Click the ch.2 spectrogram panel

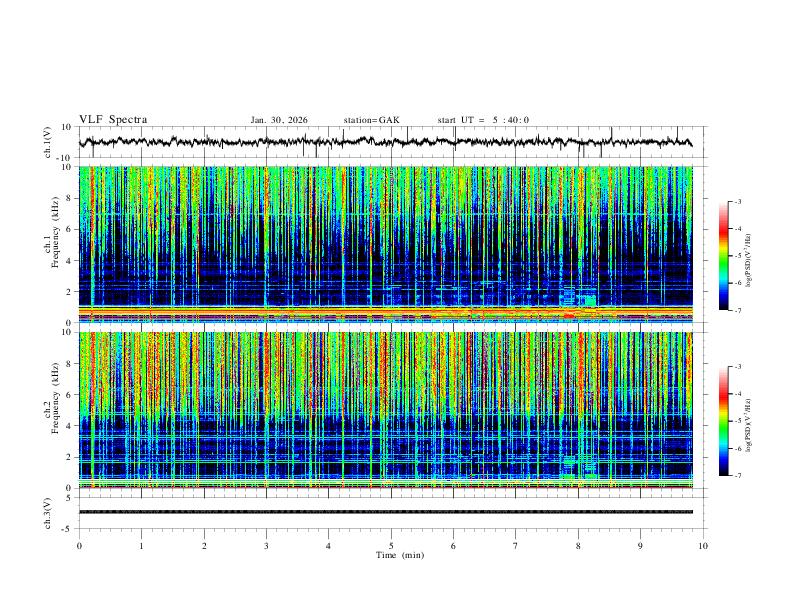pos(386,410)
